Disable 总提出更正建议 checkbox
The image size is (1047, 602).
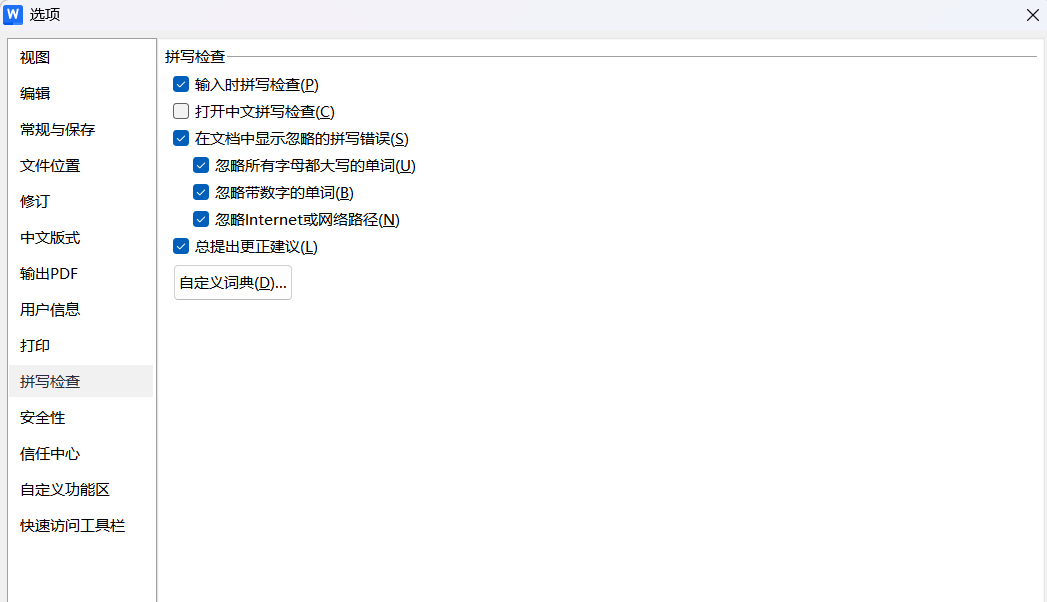click(x=181, y=247)
